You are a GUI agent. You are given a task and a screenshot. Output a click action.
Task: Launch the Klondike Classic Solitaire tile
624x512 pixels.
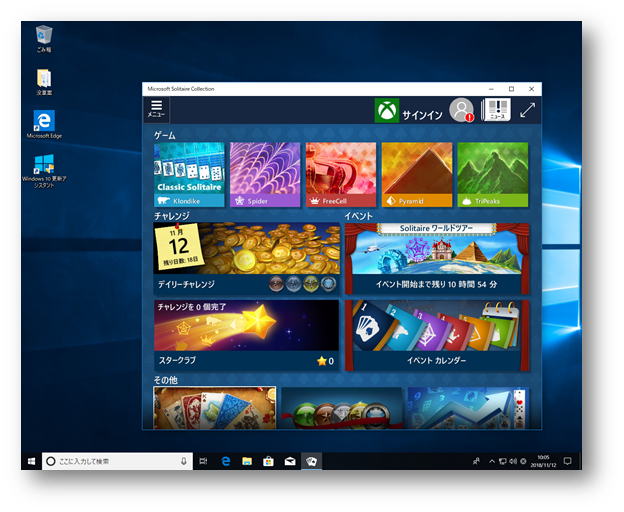coord(189,175)
